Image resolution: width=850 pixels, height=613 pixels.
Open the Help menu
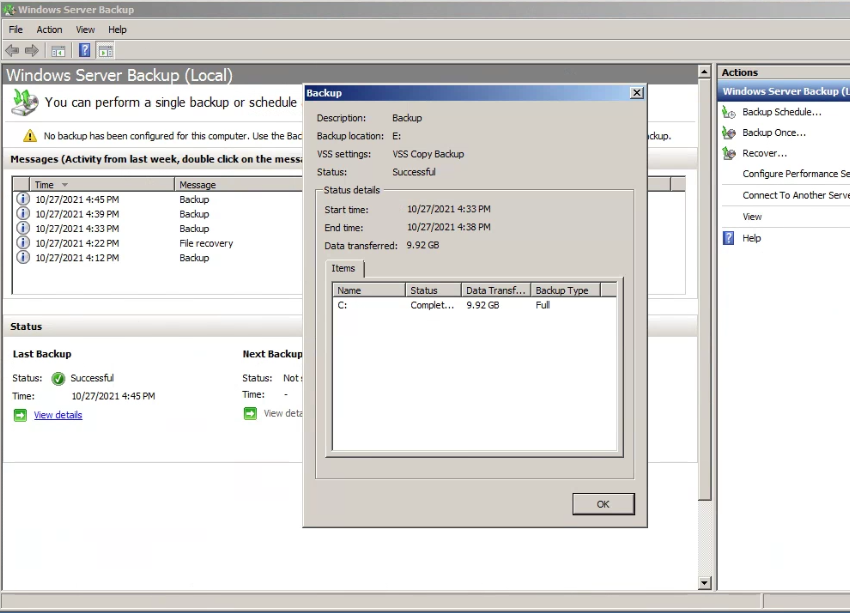pyautogui.click(x=117, y=30)
